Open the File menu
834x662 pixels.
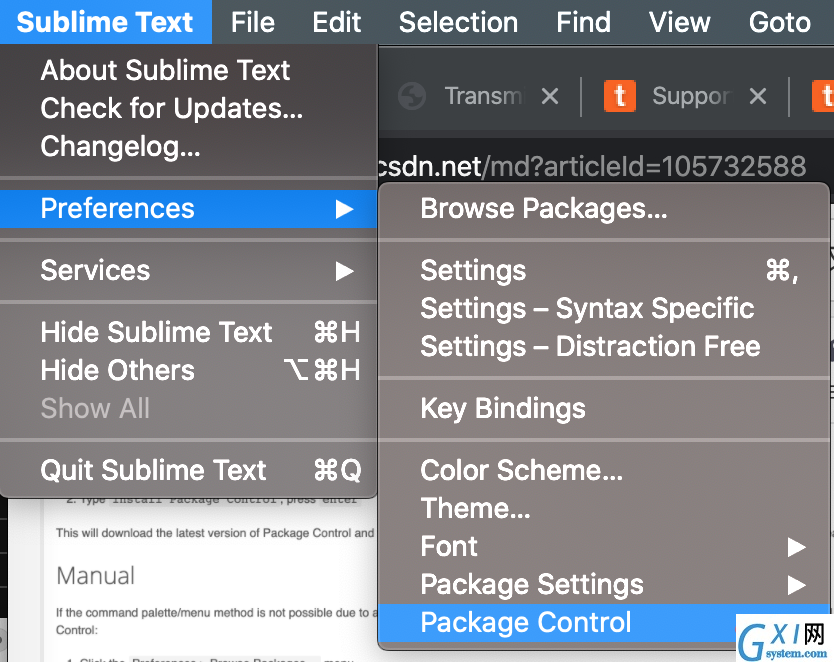253,22
